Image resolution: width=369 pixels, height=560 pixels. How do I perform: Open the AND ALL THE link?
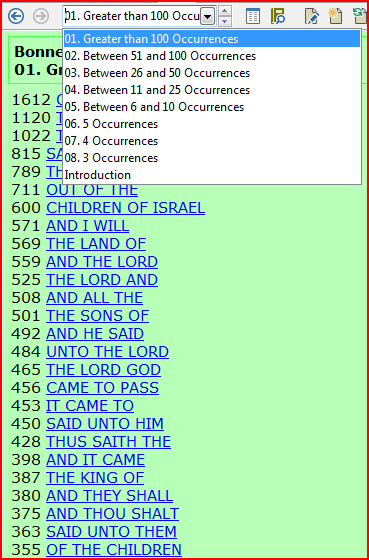[x=94, y=298]
